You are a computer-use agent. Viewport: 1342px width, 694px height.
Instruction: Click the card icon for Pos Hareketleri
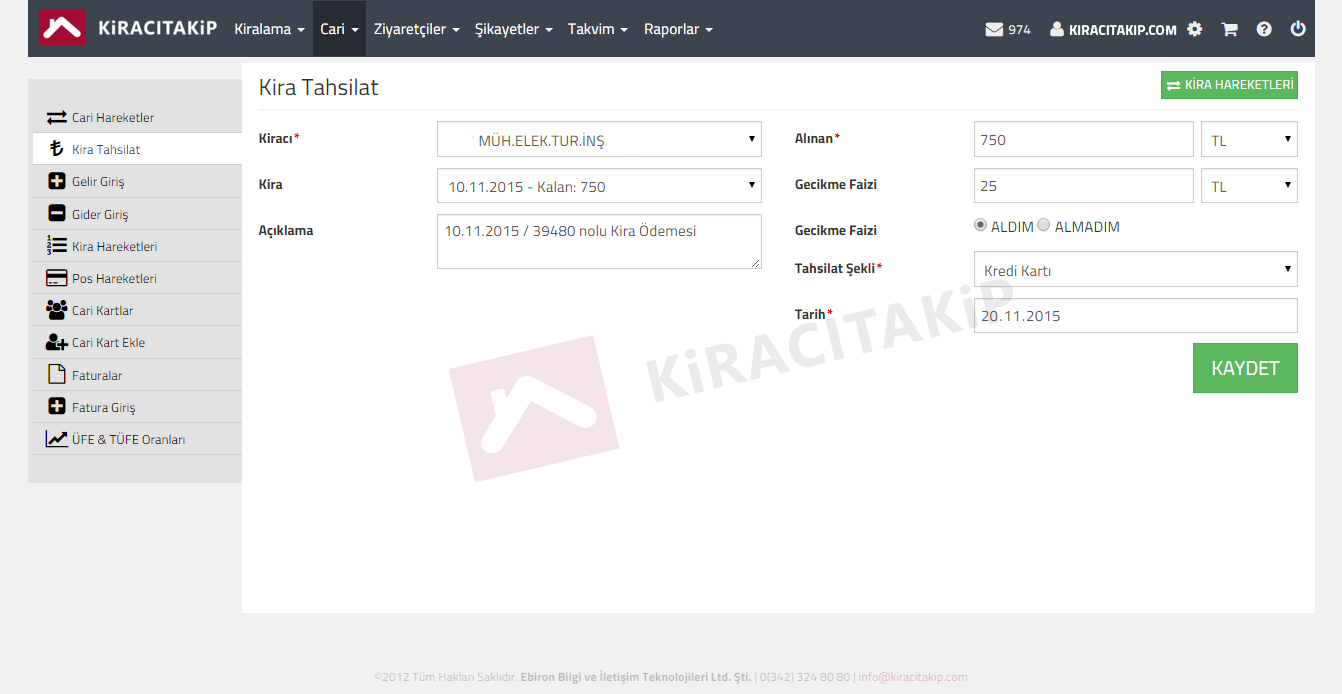pos(56,278)
